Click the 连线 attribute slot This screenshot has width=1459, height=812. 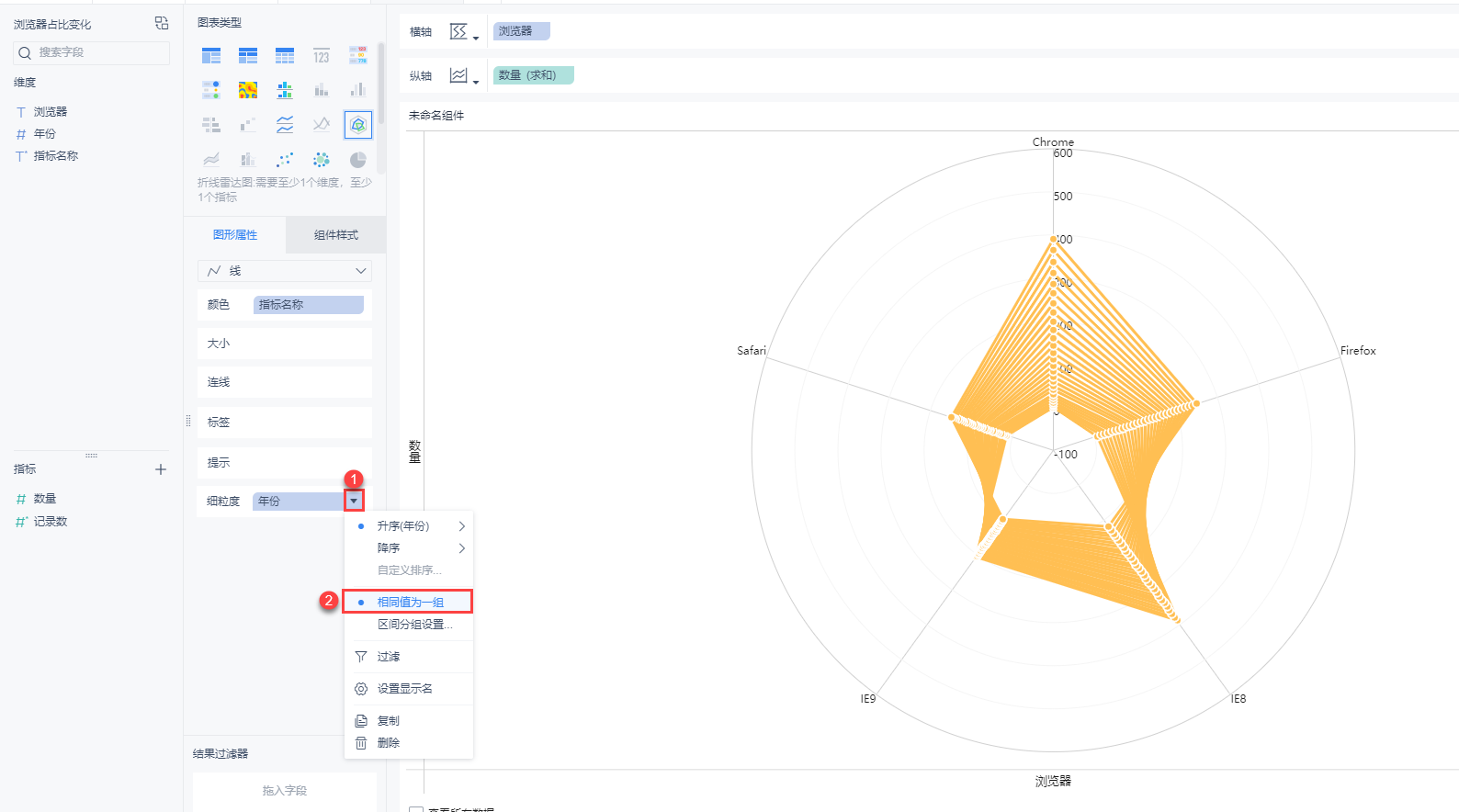[285, 382]
